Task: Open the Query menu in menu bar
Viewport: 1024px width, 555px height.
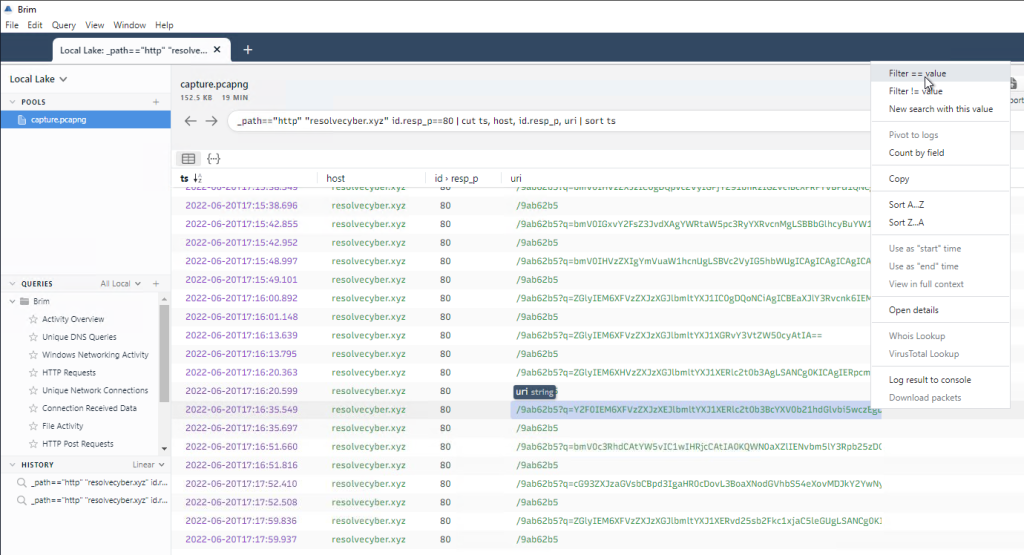Action: 63,25
